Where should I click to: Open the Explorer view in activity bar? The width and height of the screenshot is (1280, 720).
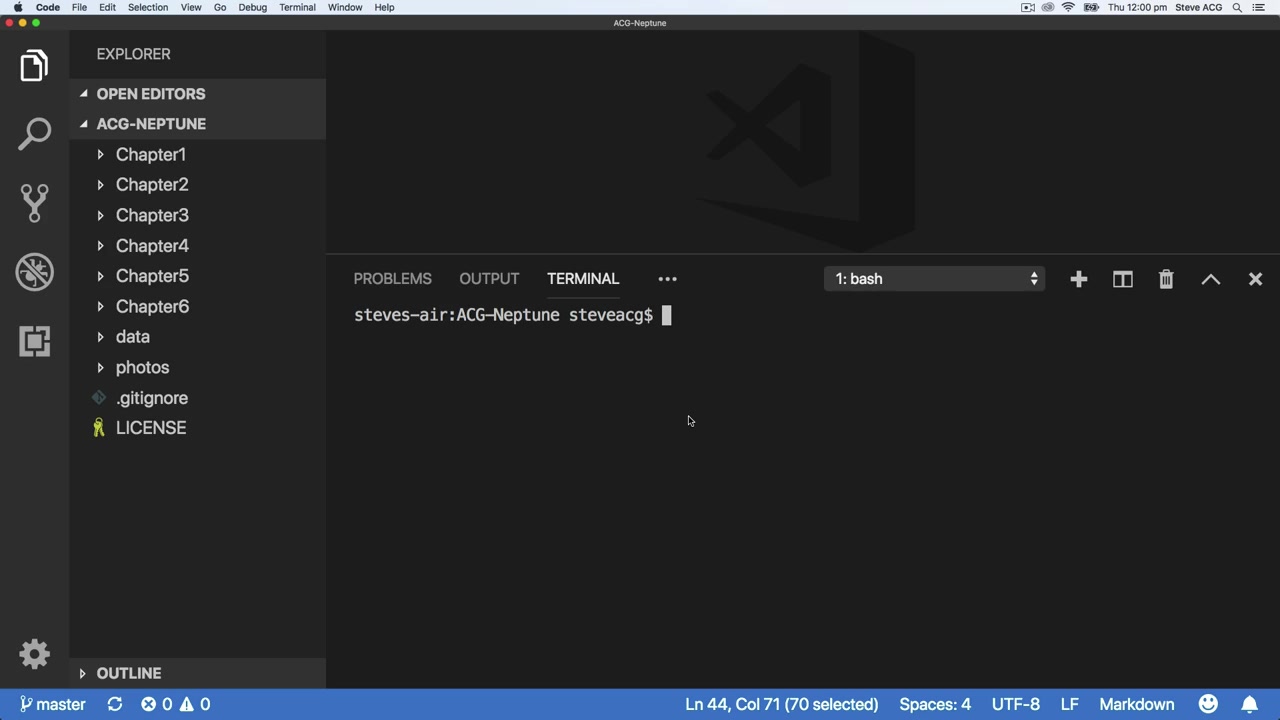pos(34,66)
